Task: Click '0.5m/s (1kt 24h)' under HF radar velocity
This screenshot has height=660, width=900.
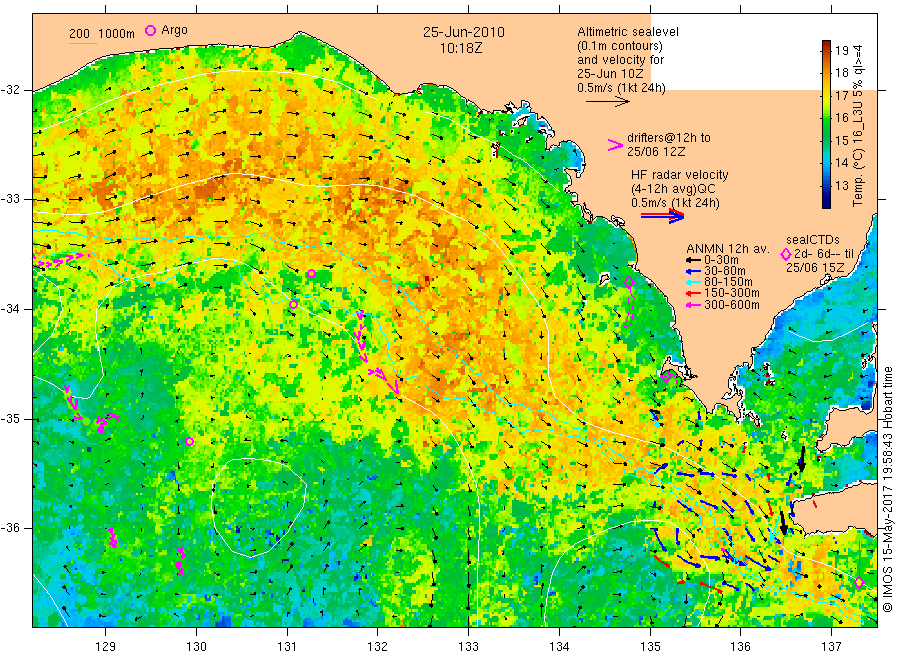Action: click(675, 203)
